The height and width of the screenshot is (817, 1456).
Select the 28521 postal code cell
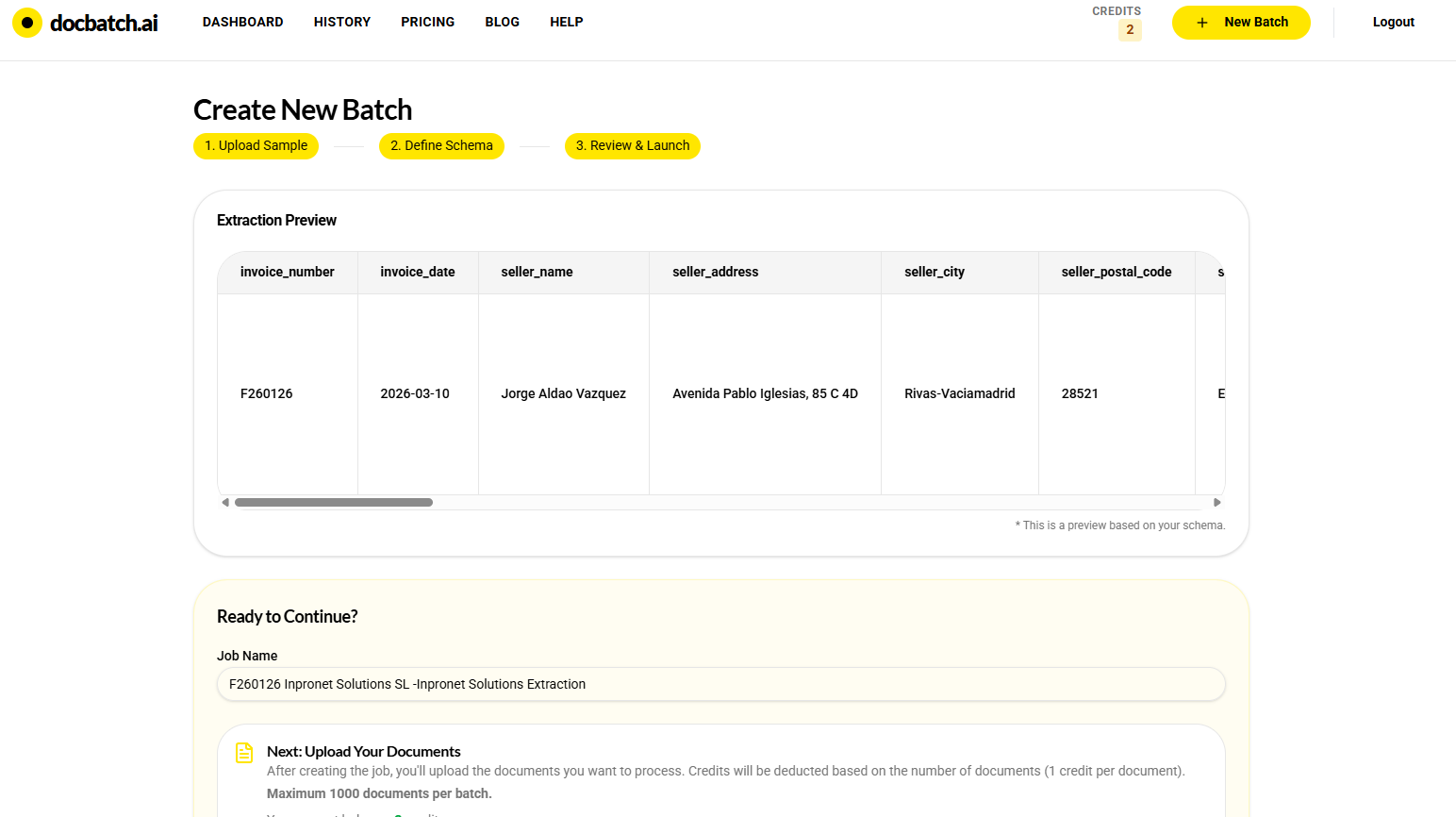point(1117,393)
